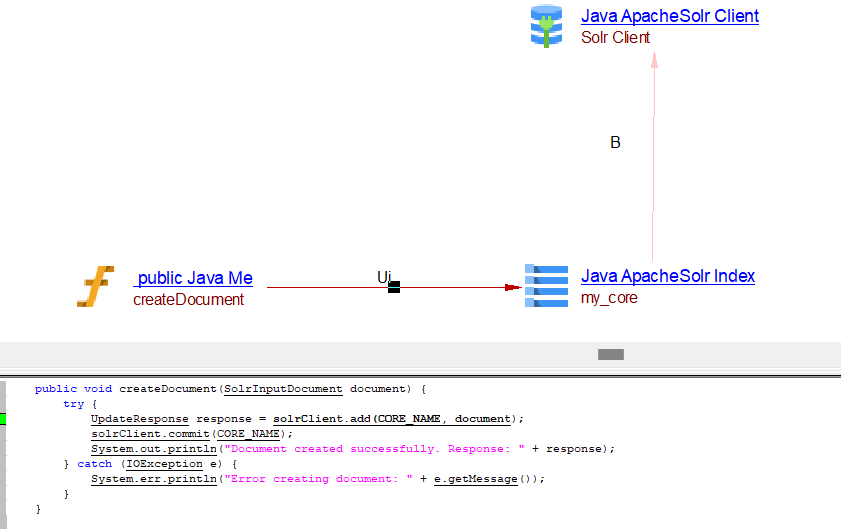The width and height of the screenshot is (841, 529).
Task: Click the UpdateResponse type in code
Action: tap(139, 418)
